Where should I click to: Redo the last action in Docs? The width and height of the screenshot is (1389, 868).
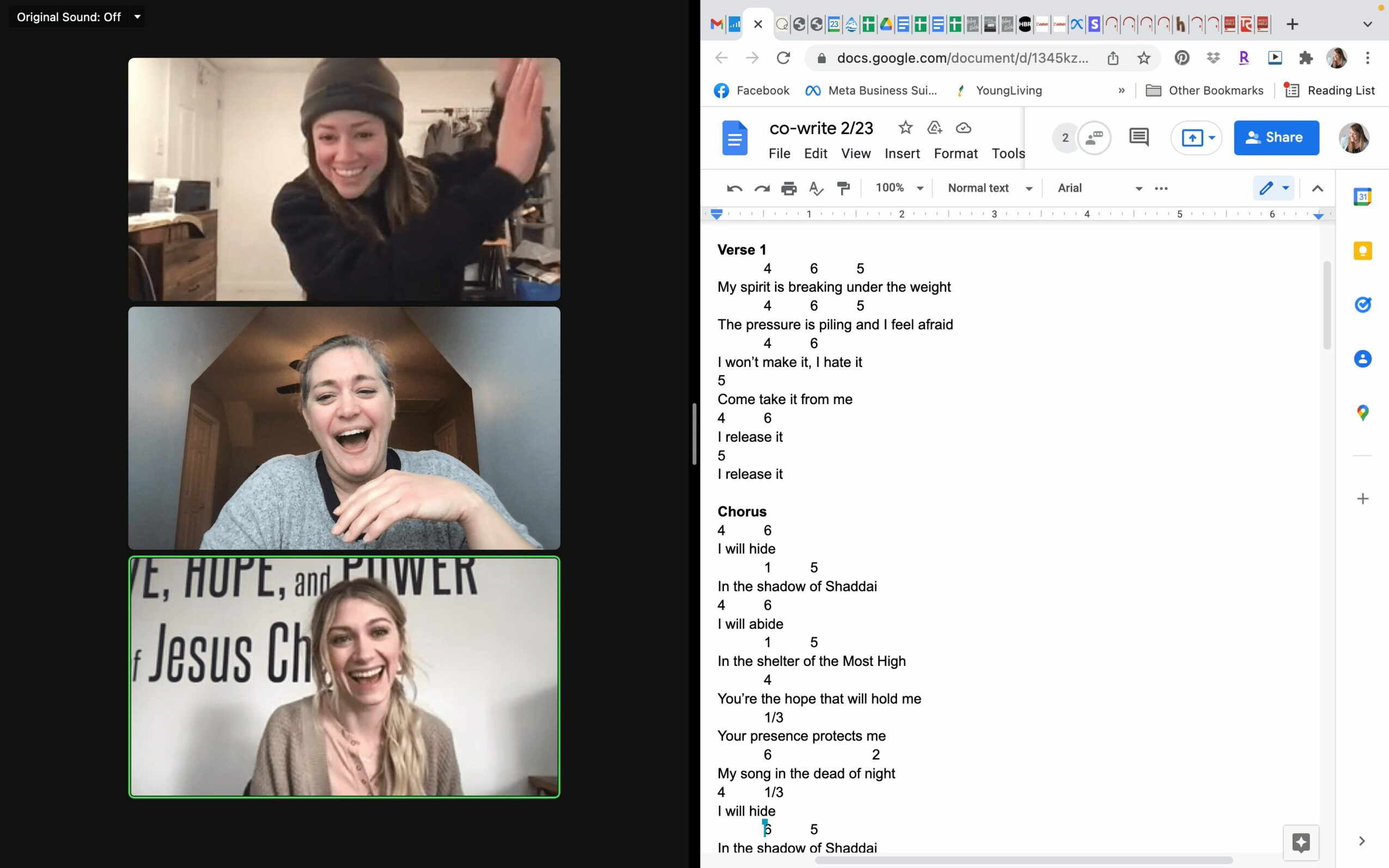(x=762, y=188)
